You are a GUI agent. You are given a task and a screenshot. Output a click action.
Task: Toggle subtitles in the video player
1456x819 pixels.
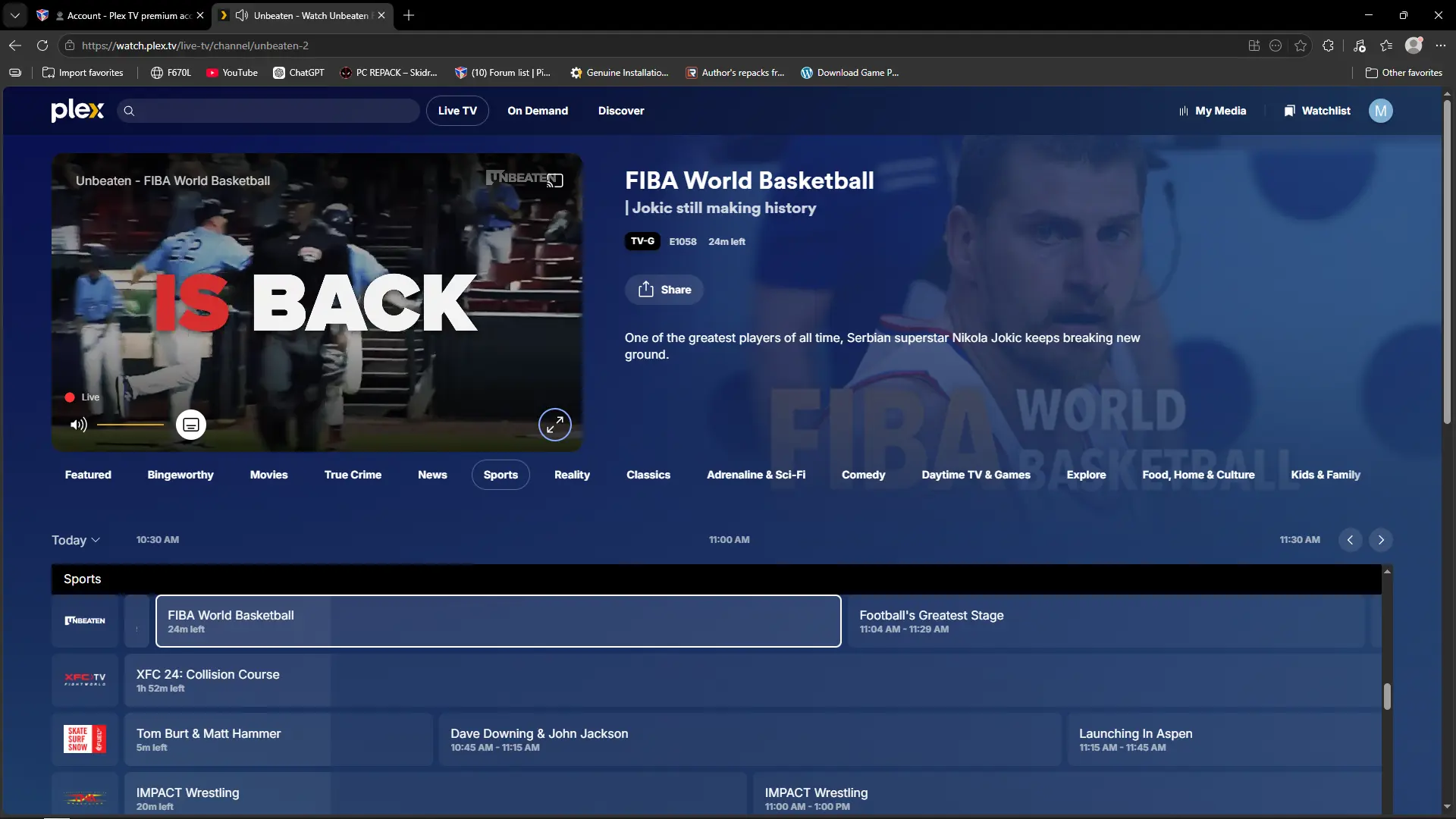(x=191, y=425)
